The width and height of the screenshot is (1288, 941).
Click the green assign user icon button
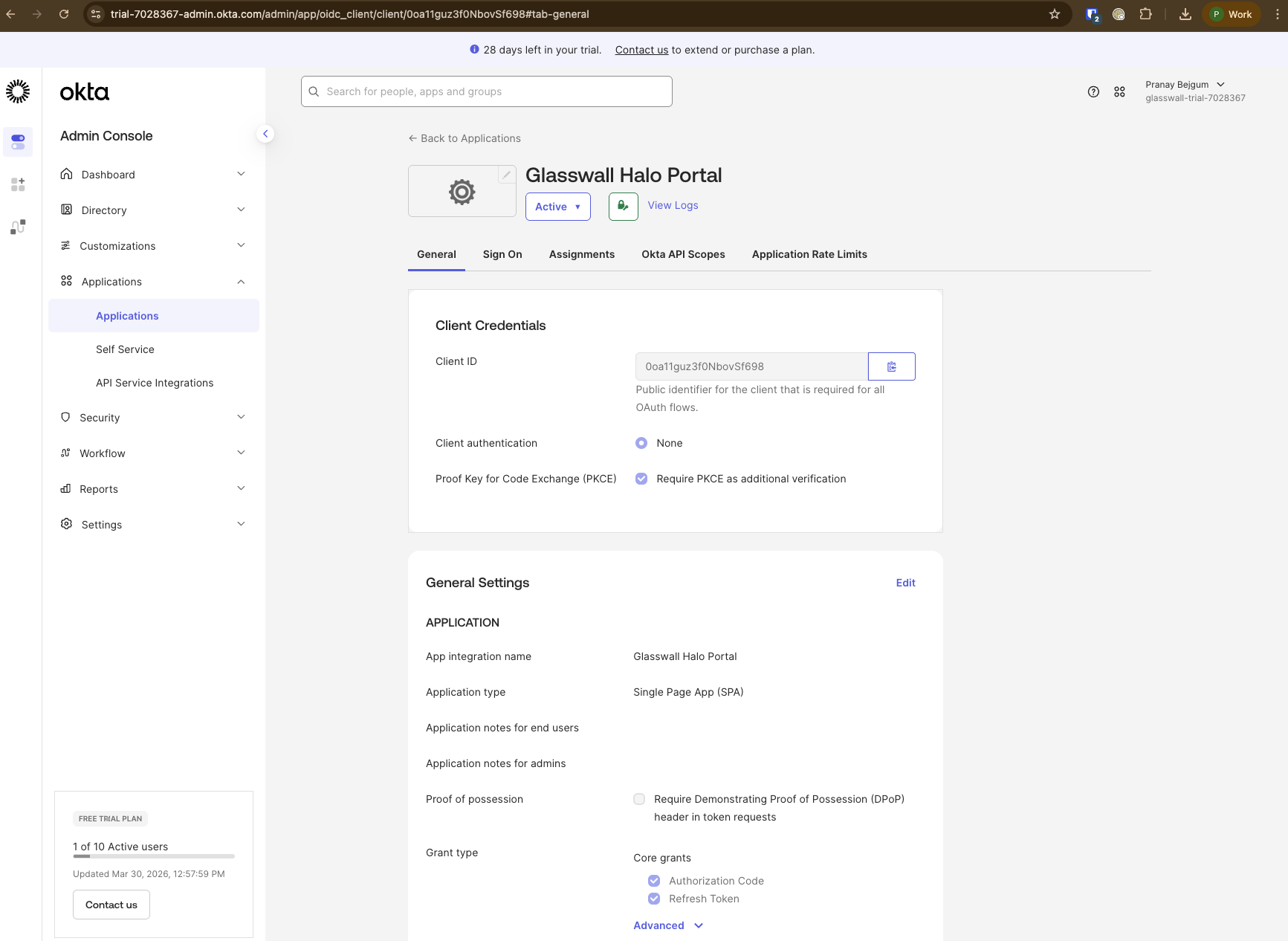tap(623, 206)
